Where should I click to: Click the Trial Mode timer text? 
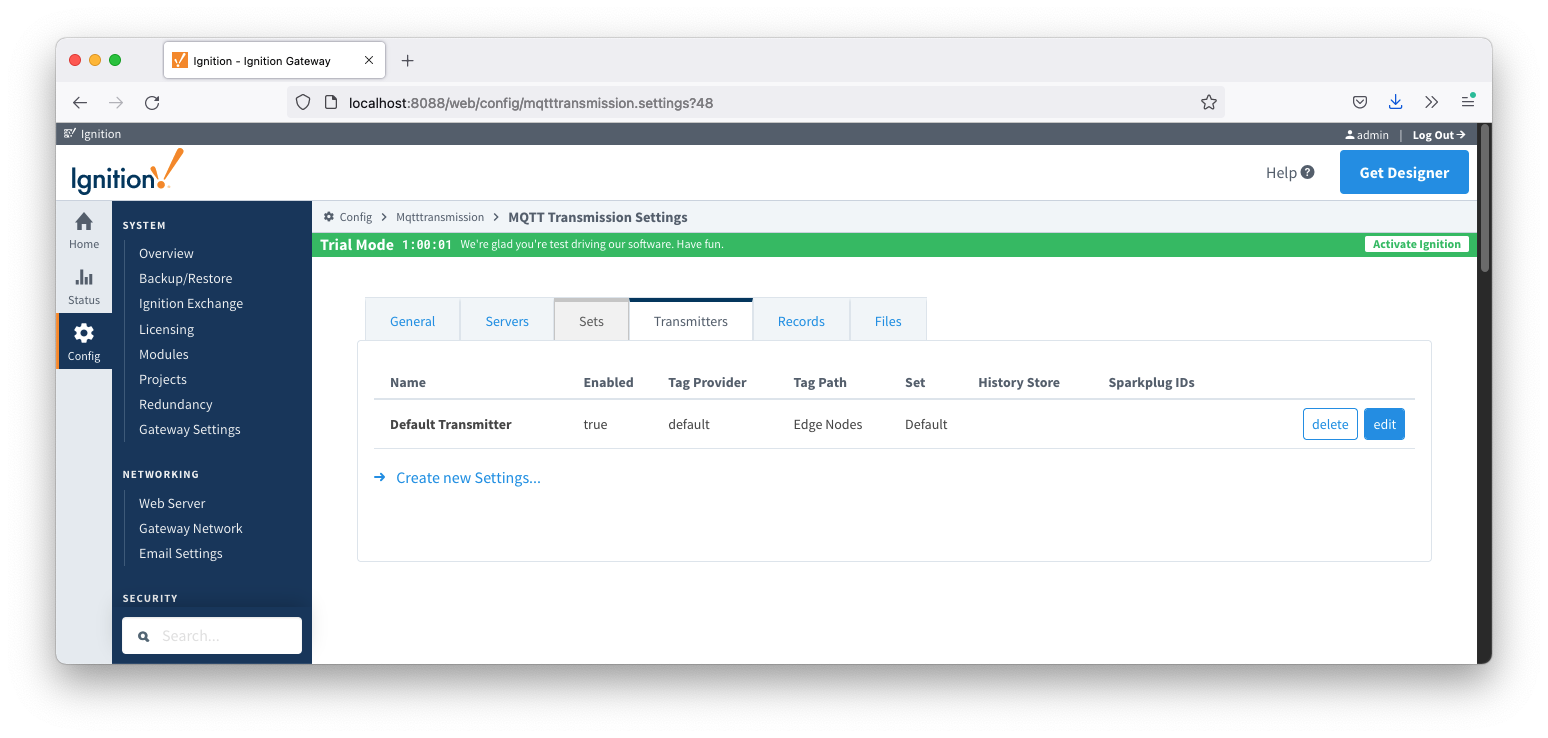click(427, 244)
